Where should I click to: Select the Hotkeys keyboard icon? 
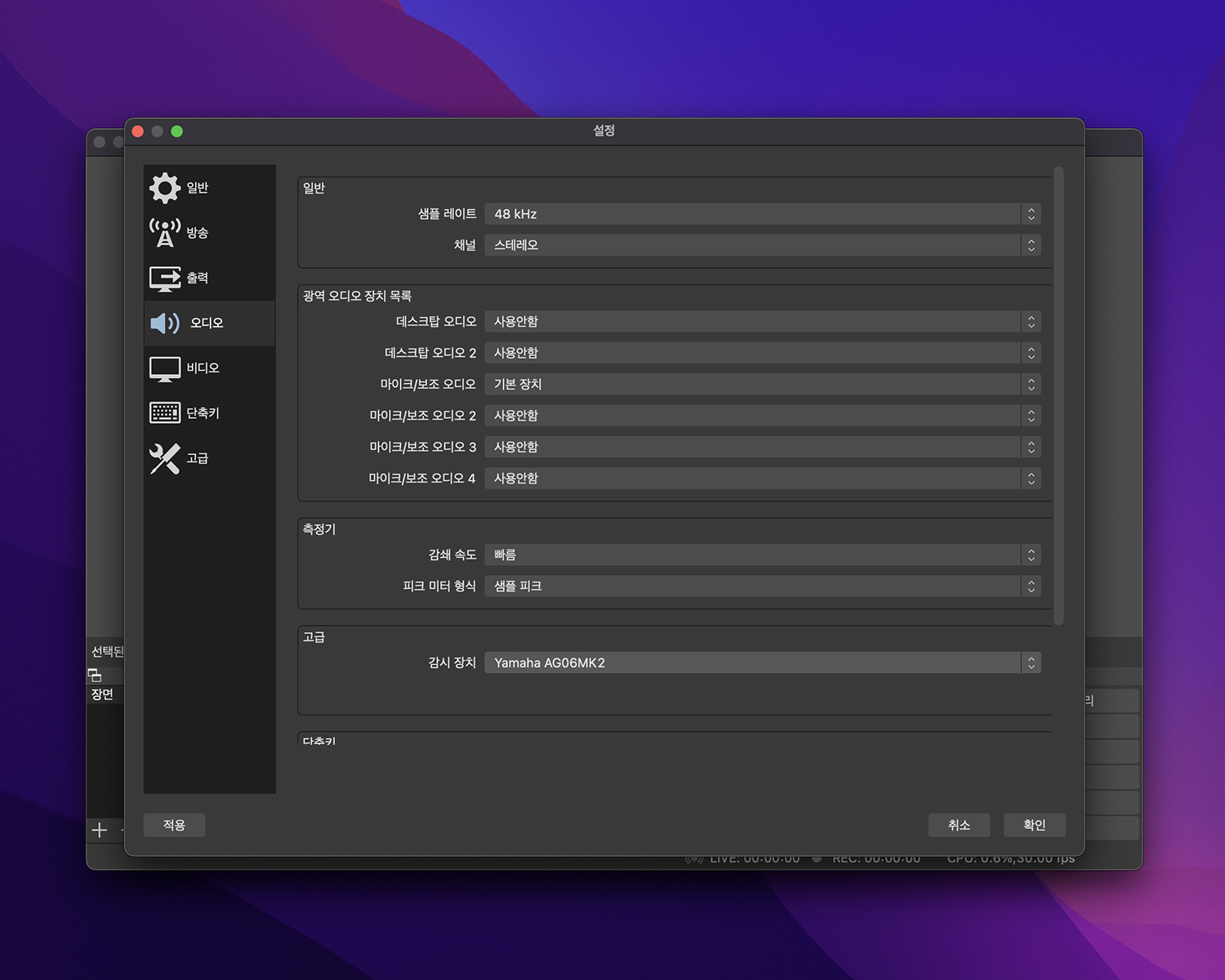pos(165,413)
